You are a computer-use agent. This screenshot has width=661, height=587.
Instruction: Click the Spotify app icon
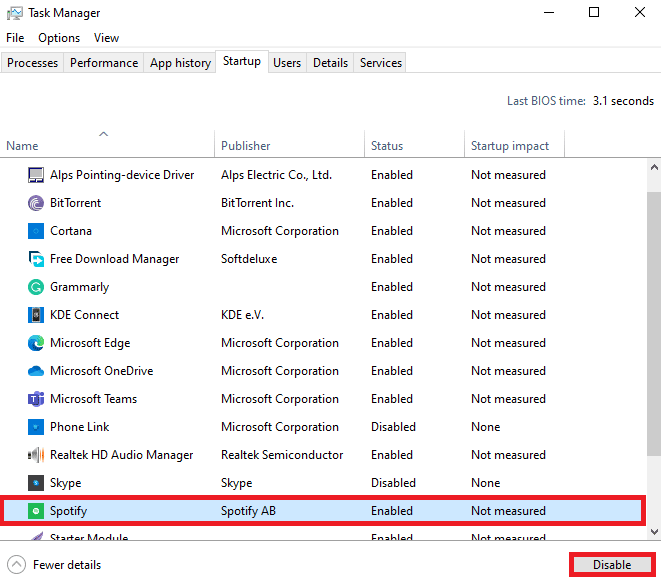(x=36, y=511)
